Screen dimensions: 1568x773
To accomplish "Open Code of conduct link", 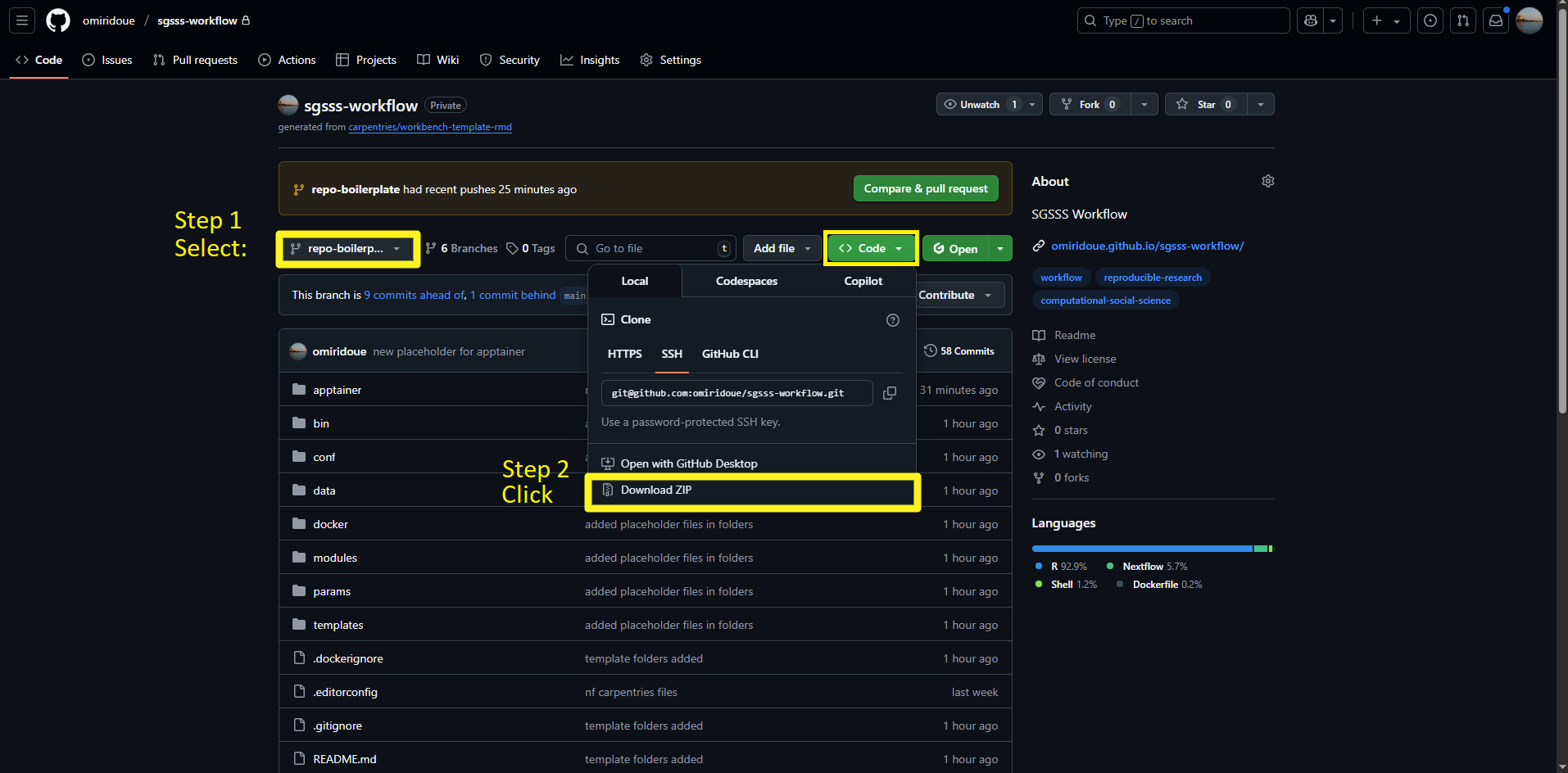I will coord(1096,382).
